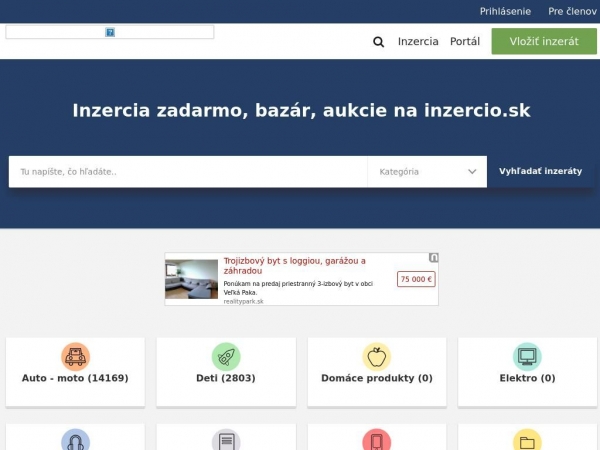Click the 75 000 € price button

pos(416,279)
